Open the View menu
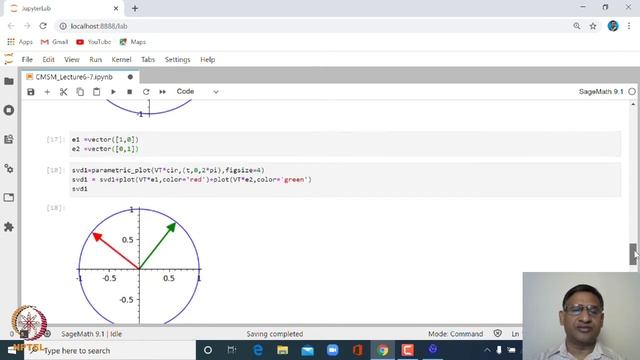 tap(71, 60)
